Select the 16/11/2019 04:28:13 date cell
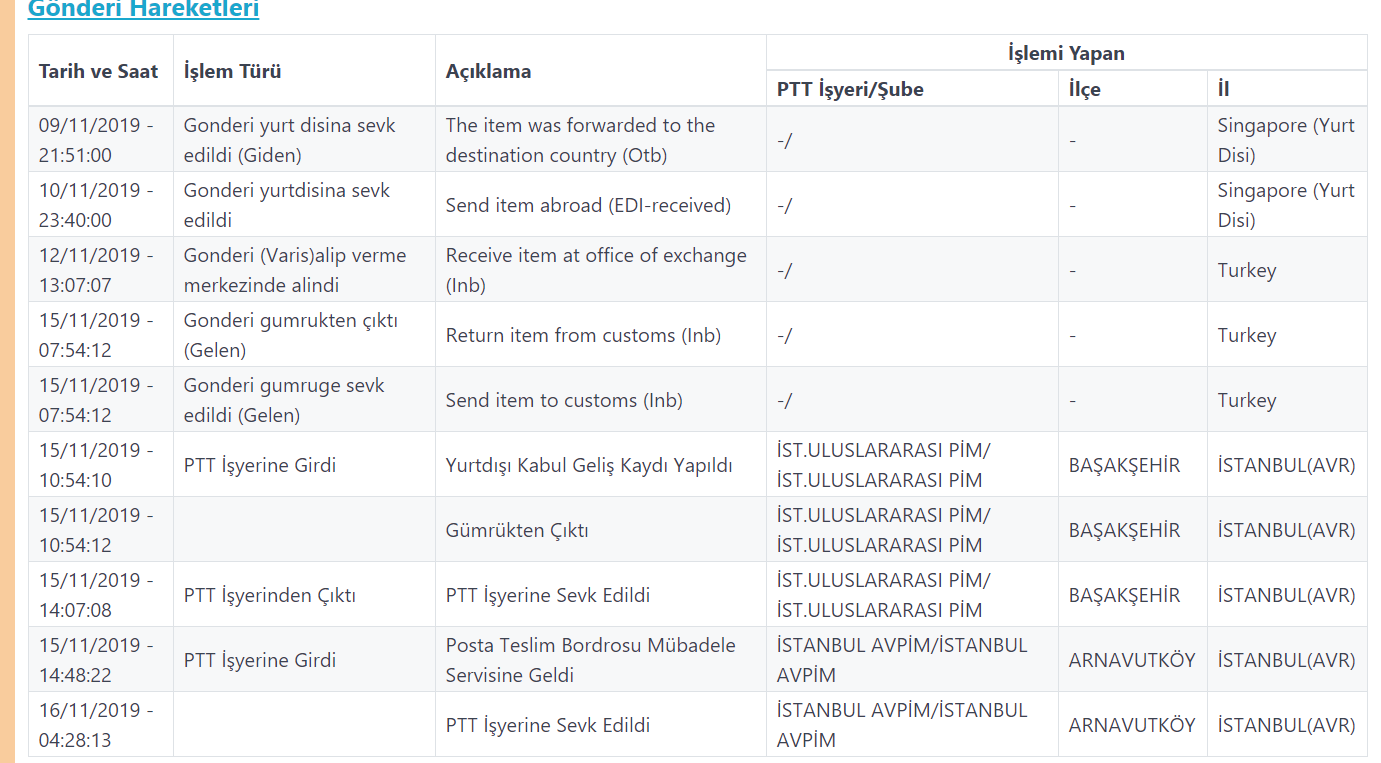The width and height of the screenshot is (1381, 763). click(97, 725)
